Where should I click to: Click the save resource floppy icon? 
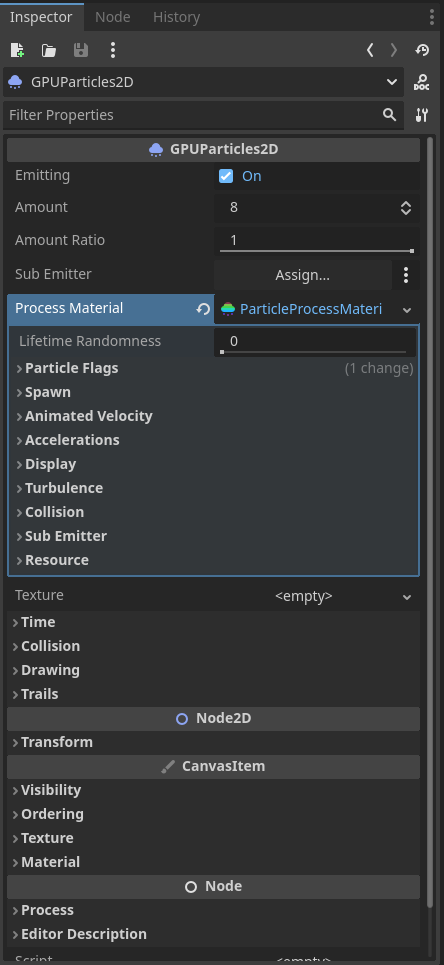[81, 50]
